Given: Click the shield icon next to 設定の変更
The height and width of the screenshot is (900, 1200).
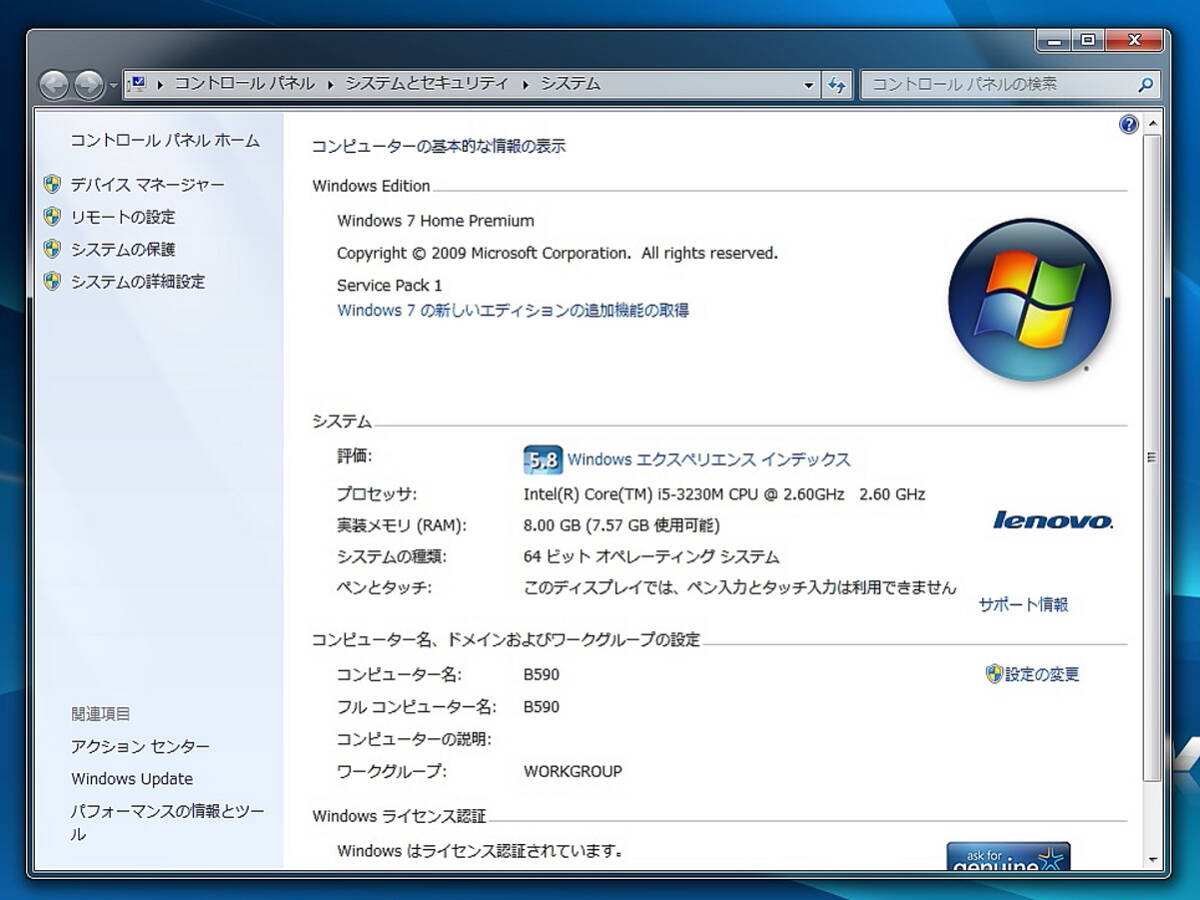Looking at the screenshot, I should click(994, 674).
